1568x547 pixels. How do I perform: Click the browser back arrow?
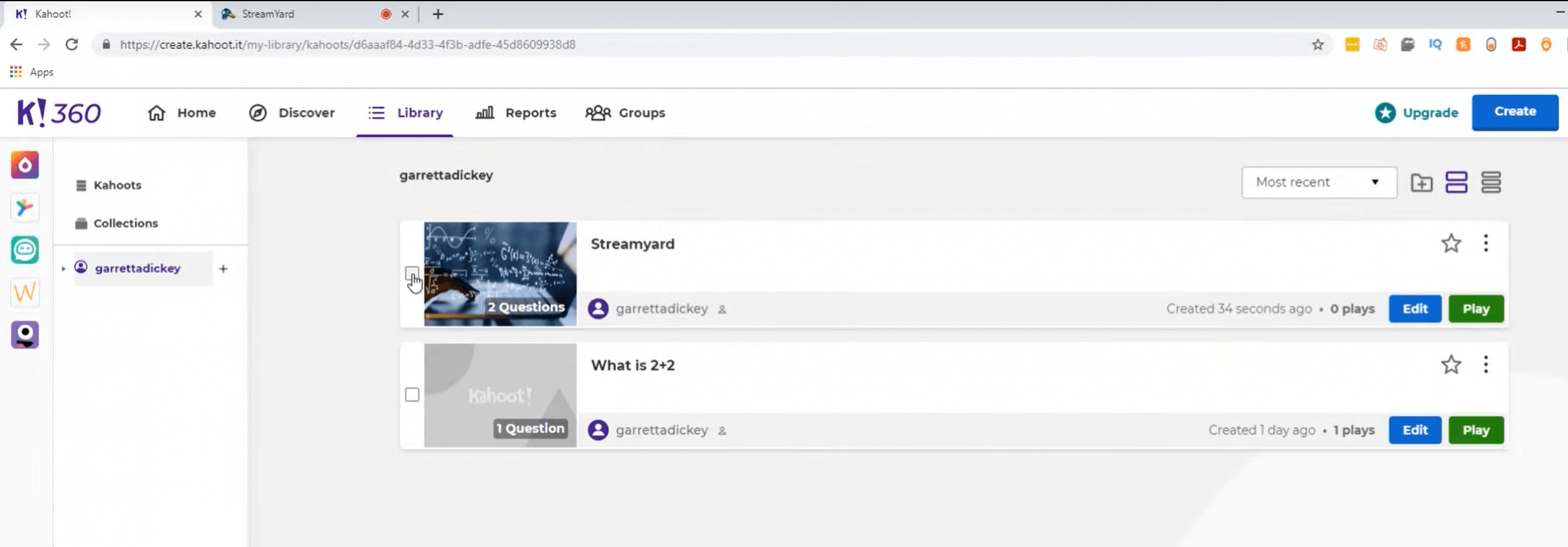click(x=17, y=44)
